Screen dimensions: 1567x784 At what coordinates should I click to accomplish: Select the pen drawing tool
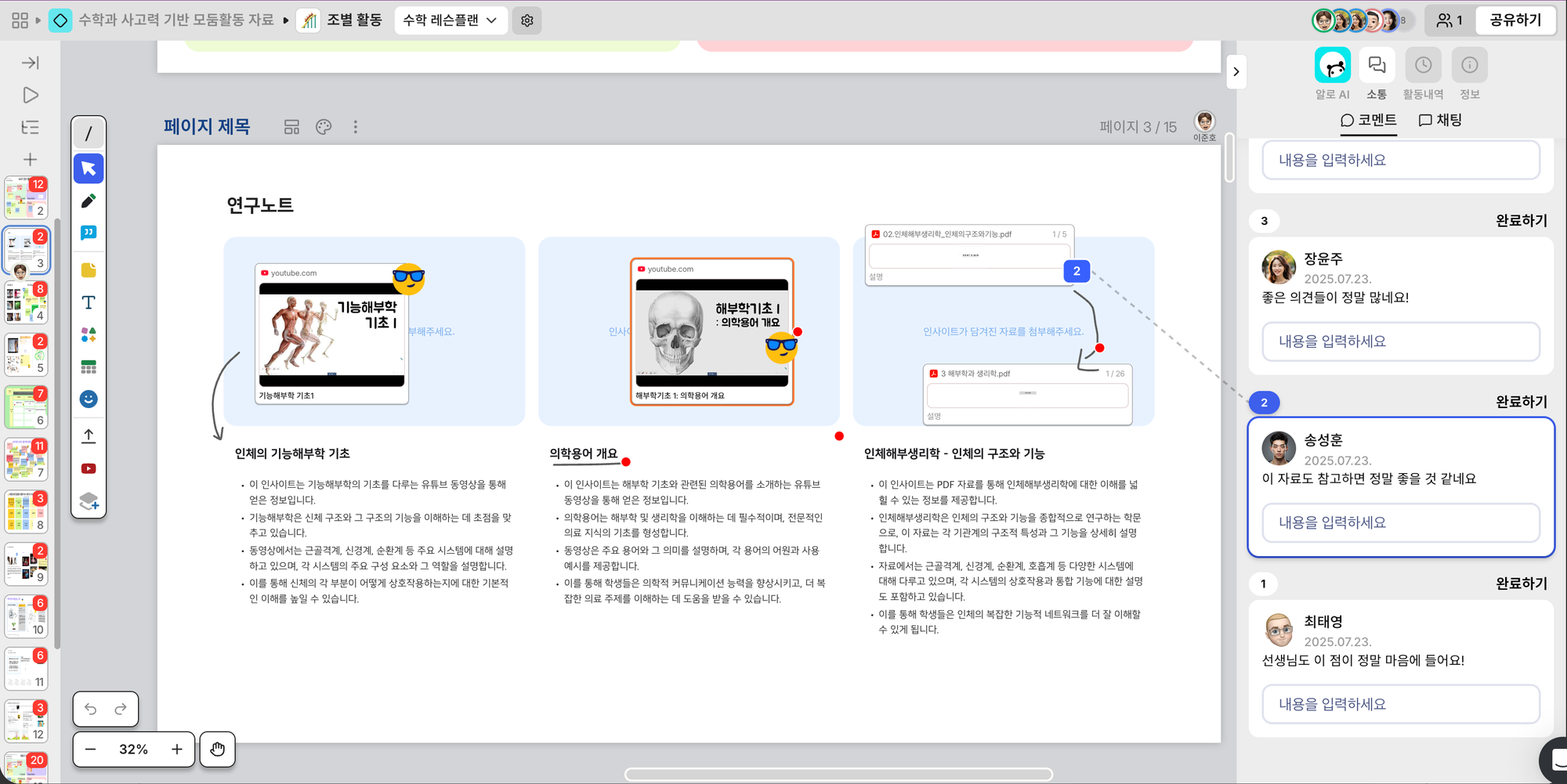point(89,201)
